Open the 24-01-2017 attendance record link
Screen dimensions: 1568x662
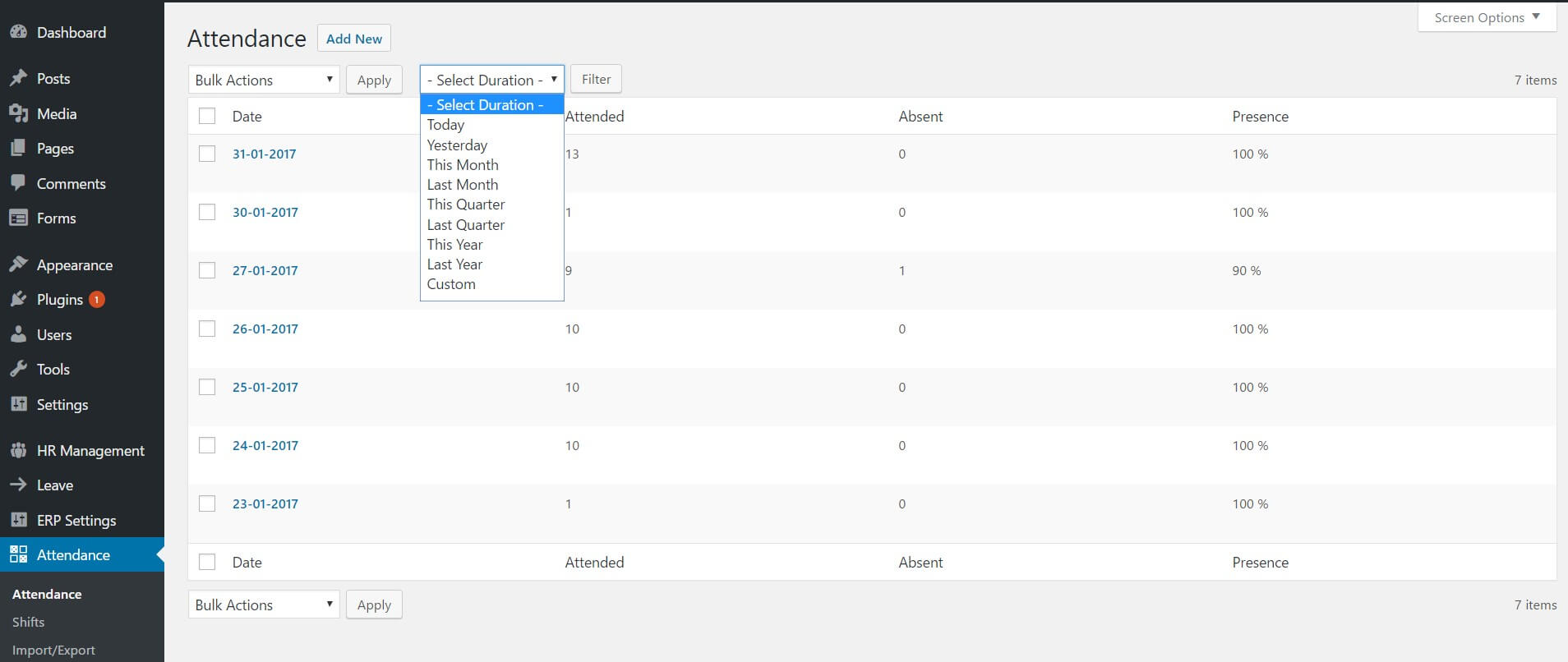[265, 446]
